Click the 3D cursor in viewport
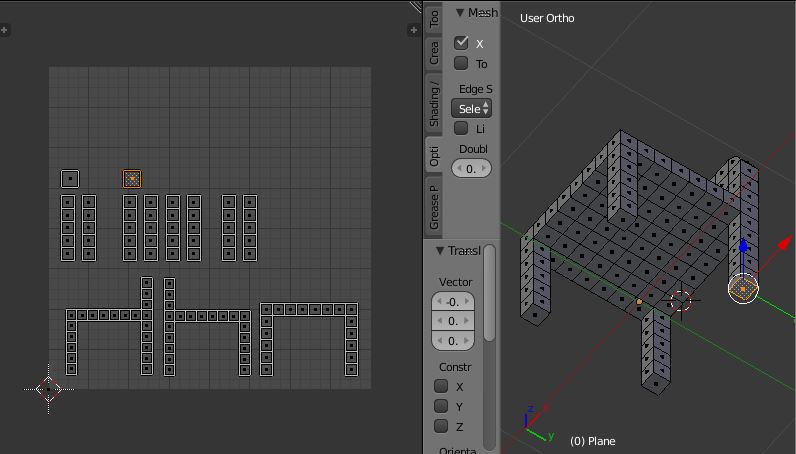 (x=681, y=301)
